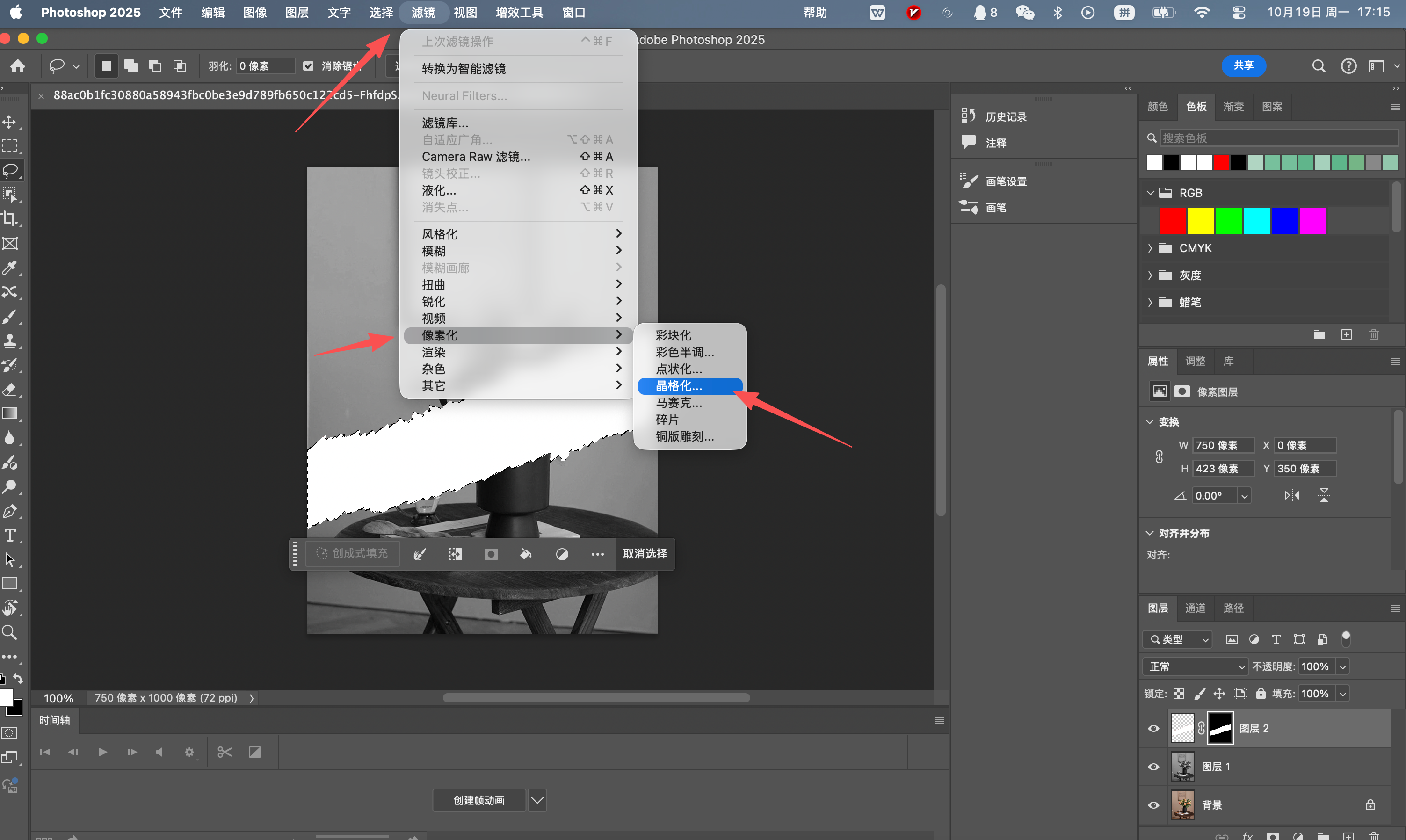This screenshot has width=1406, height=840.
Task: Toggle lock transparent pixels icon
Action: 1179,694
